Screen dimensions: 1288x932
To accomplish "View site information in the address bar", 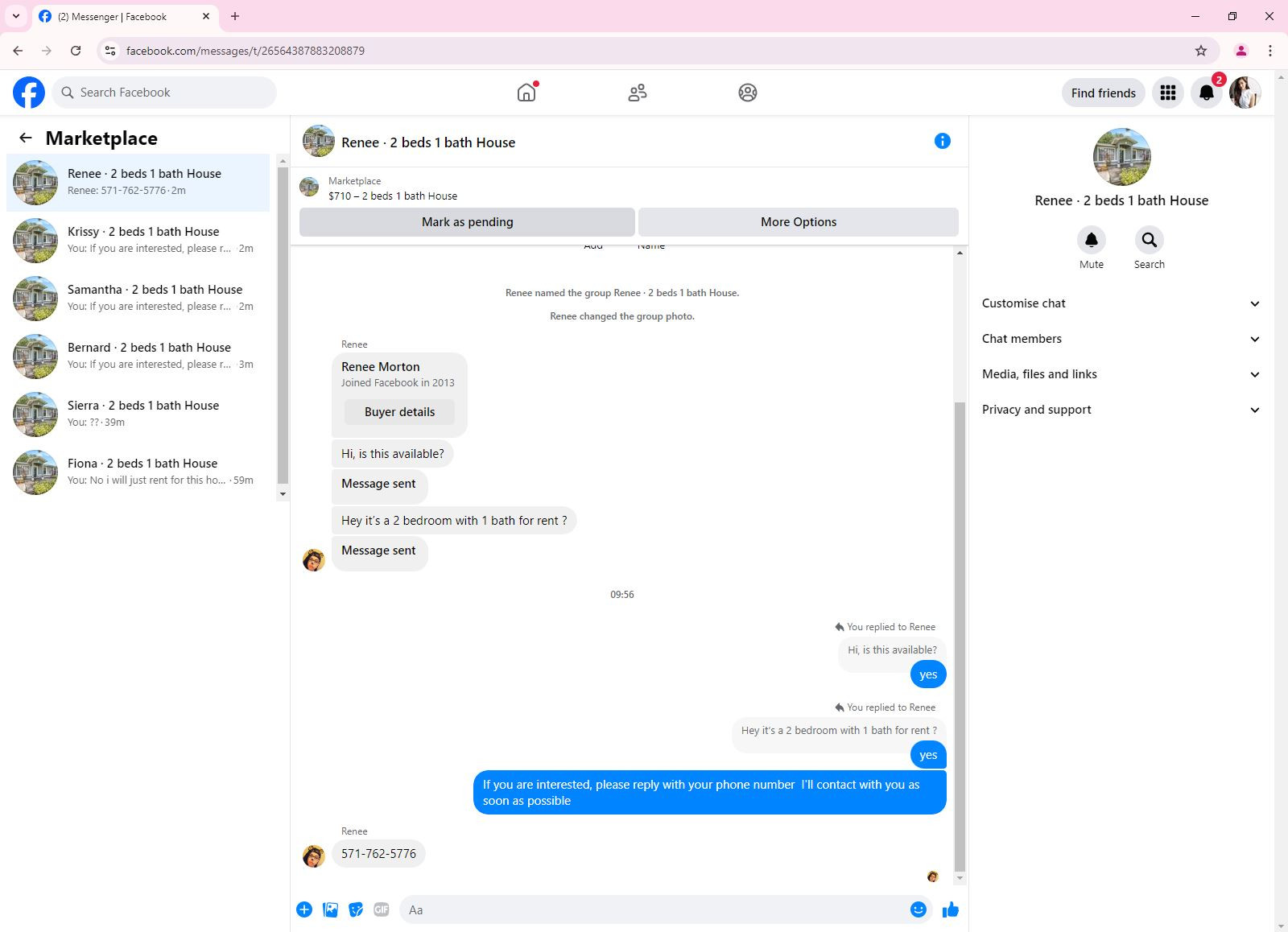I will click(110, 51).
